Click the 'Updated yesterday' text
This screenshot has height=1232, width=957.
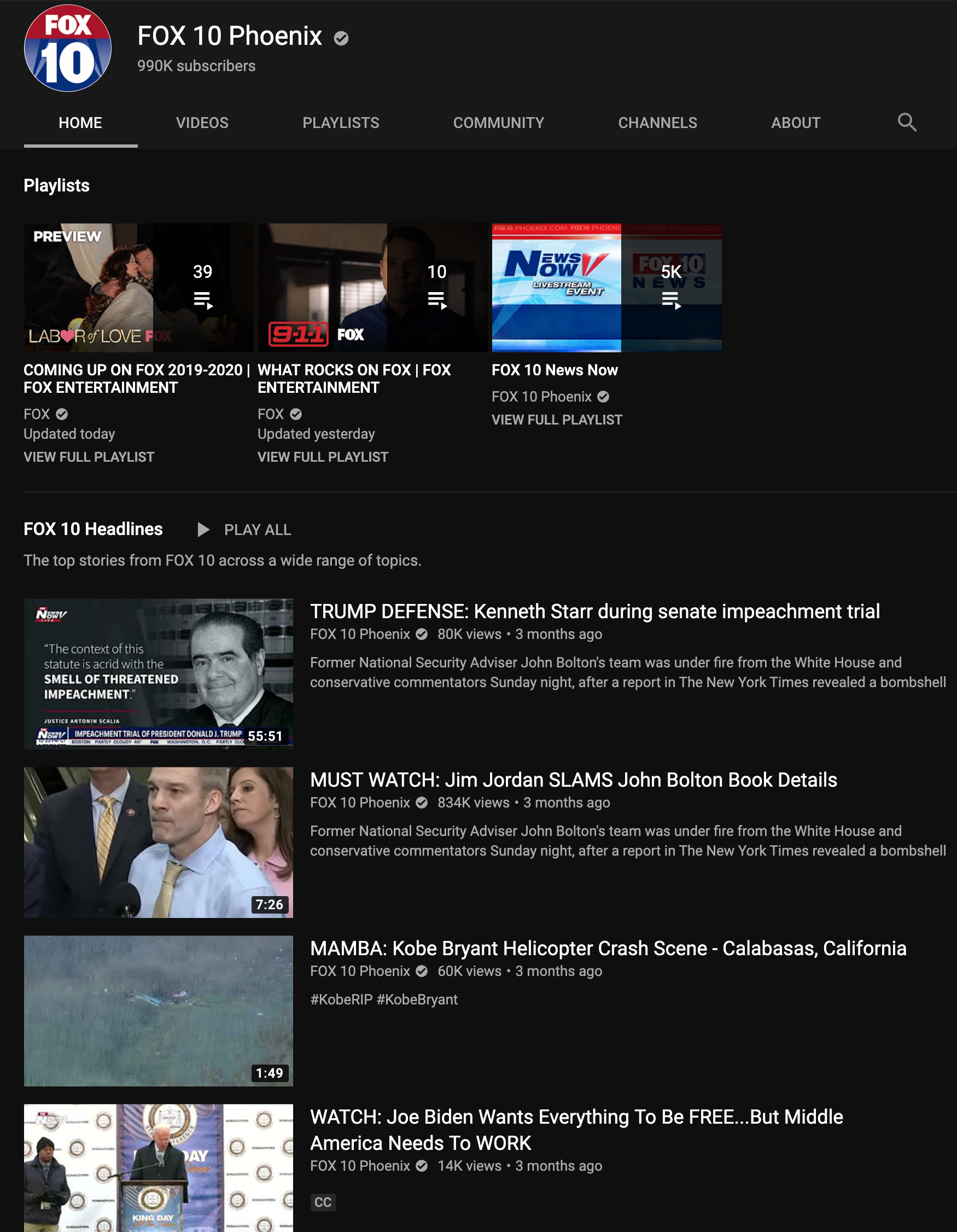(x=317, y=434)
